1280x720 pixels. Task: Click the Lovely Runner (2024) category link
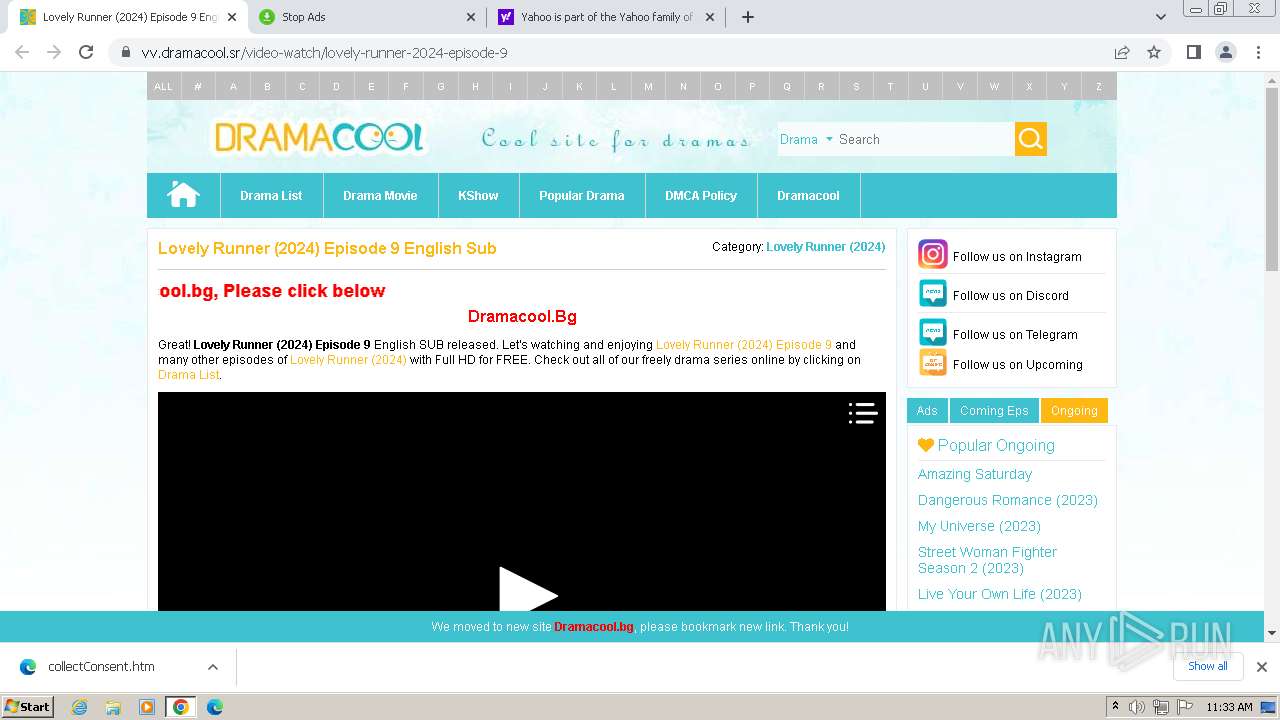pos(825,246)
